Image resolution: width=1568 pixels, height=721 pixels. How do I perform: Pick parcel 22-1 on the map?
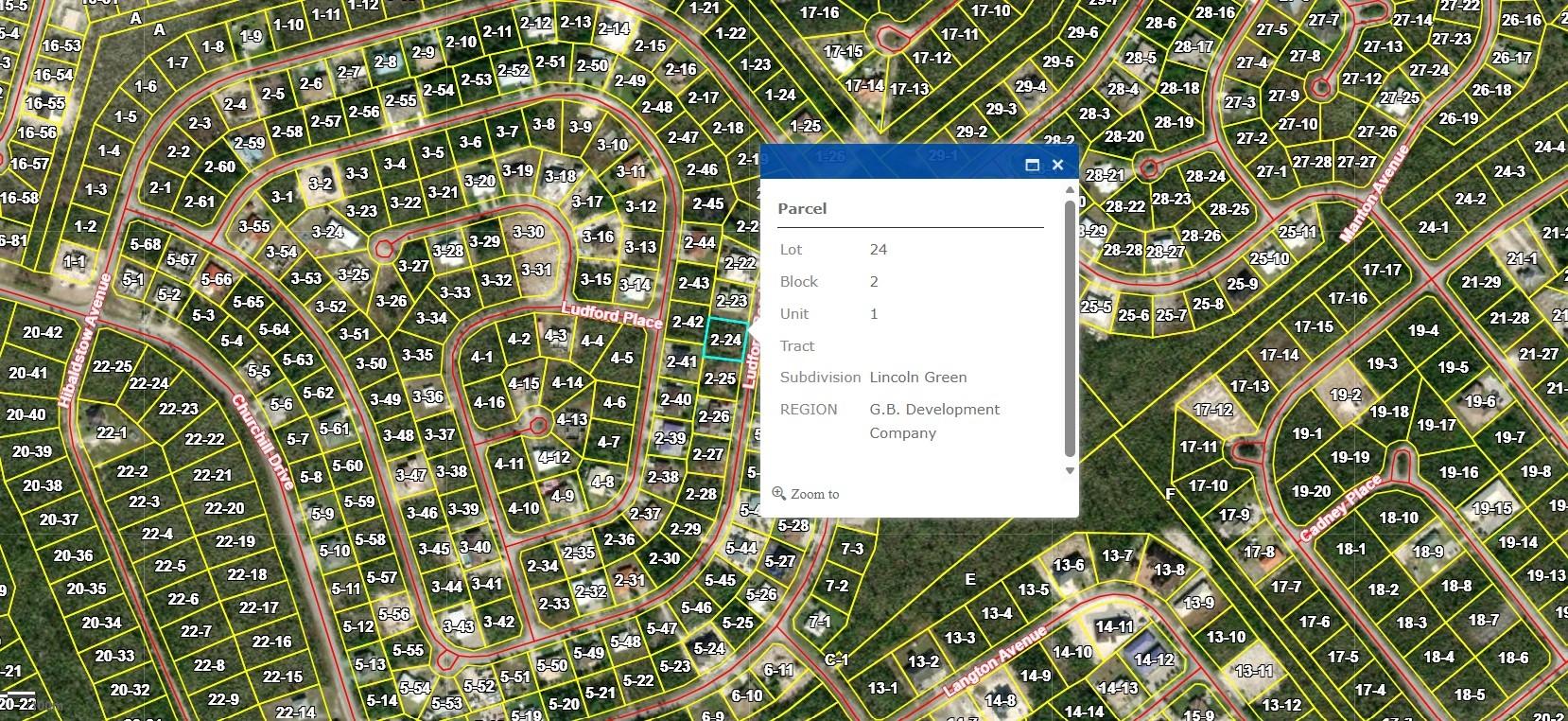coord(112,432)
